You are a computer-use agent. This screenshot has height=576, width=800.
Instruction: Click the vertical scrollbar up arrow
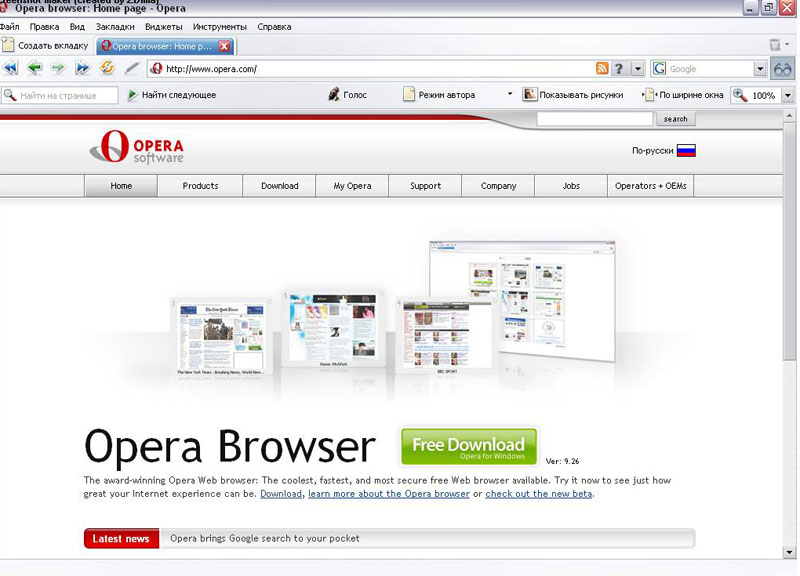click(x=789, y=116)
